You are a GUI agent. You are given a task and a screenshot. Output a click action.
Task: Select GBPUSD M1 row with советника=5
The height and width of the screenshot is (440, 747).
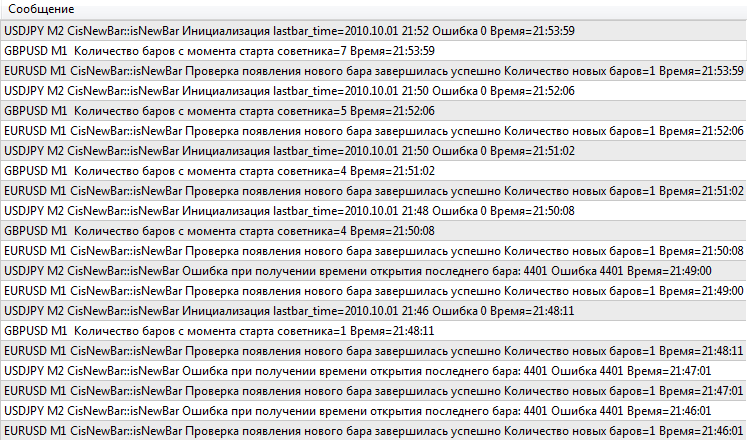tap(374, 111)
